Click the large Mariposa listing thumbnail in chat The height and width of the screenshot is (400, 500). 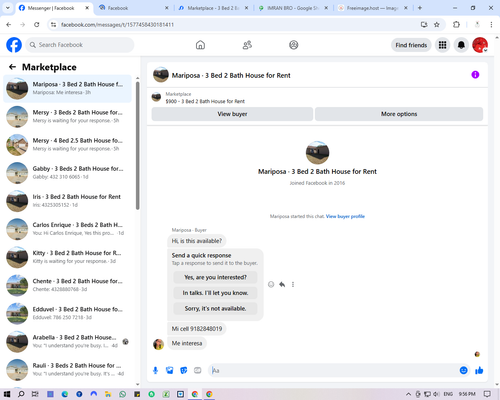point(317,152)
